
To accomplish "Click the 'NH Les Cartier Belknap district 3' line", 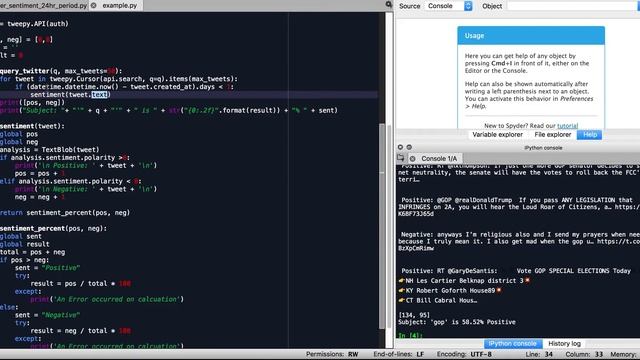I will 464,281.
